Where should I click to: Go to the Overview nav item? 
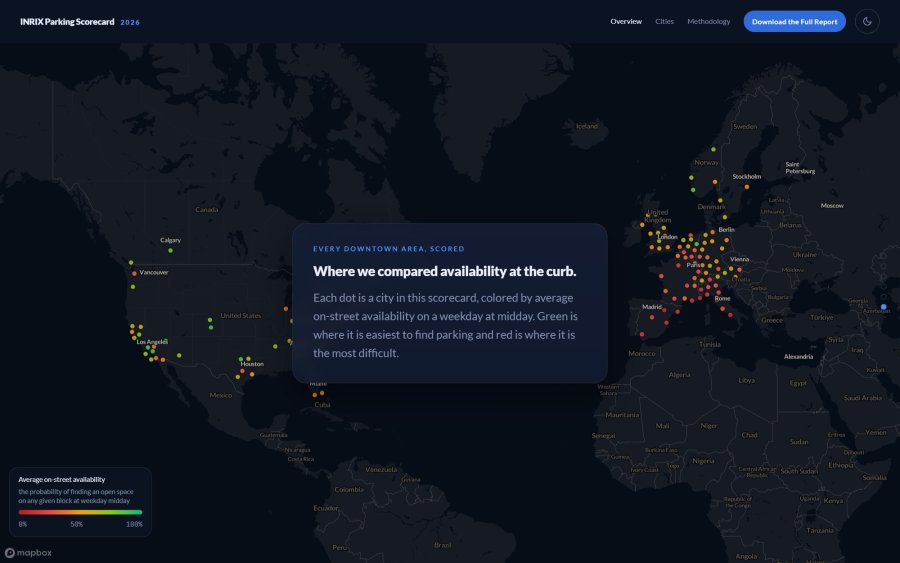[626, 21]
